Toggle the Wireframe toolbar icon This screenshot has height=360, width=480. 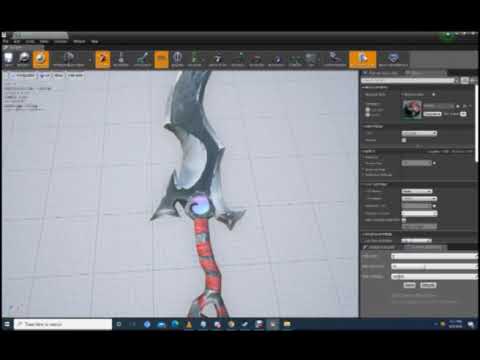[x=121, y=59]
